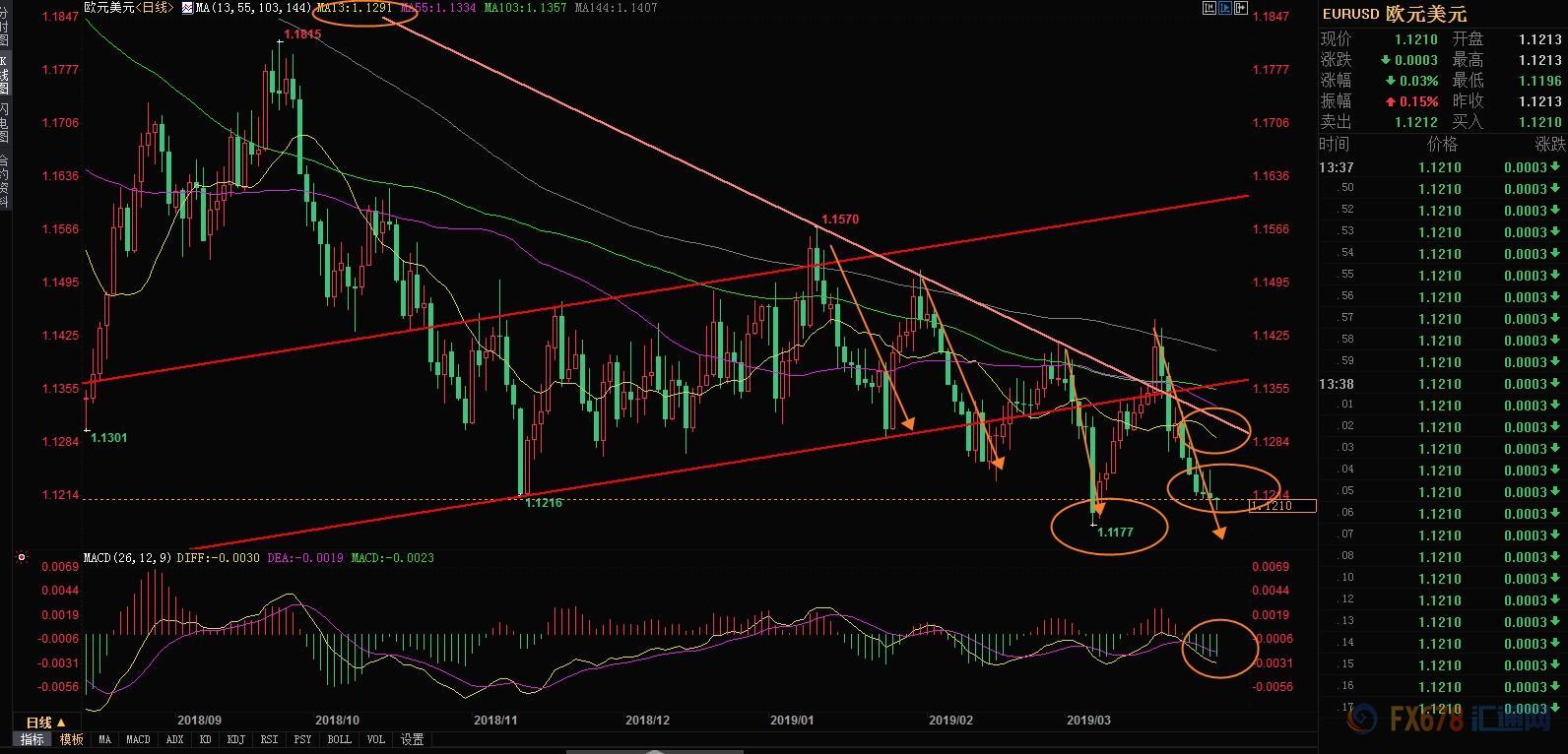The image size is (1568, 754).
Task: Open the 合约资料 side tab
Action: [4, 177]
